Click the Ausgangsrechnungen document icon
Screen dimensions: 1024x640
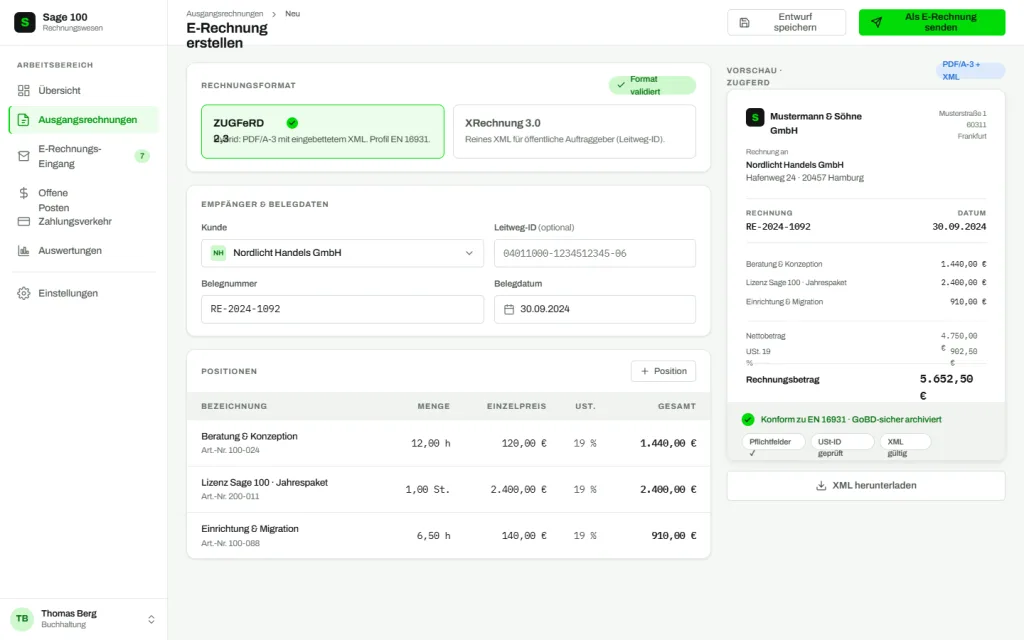click(24, 120)
